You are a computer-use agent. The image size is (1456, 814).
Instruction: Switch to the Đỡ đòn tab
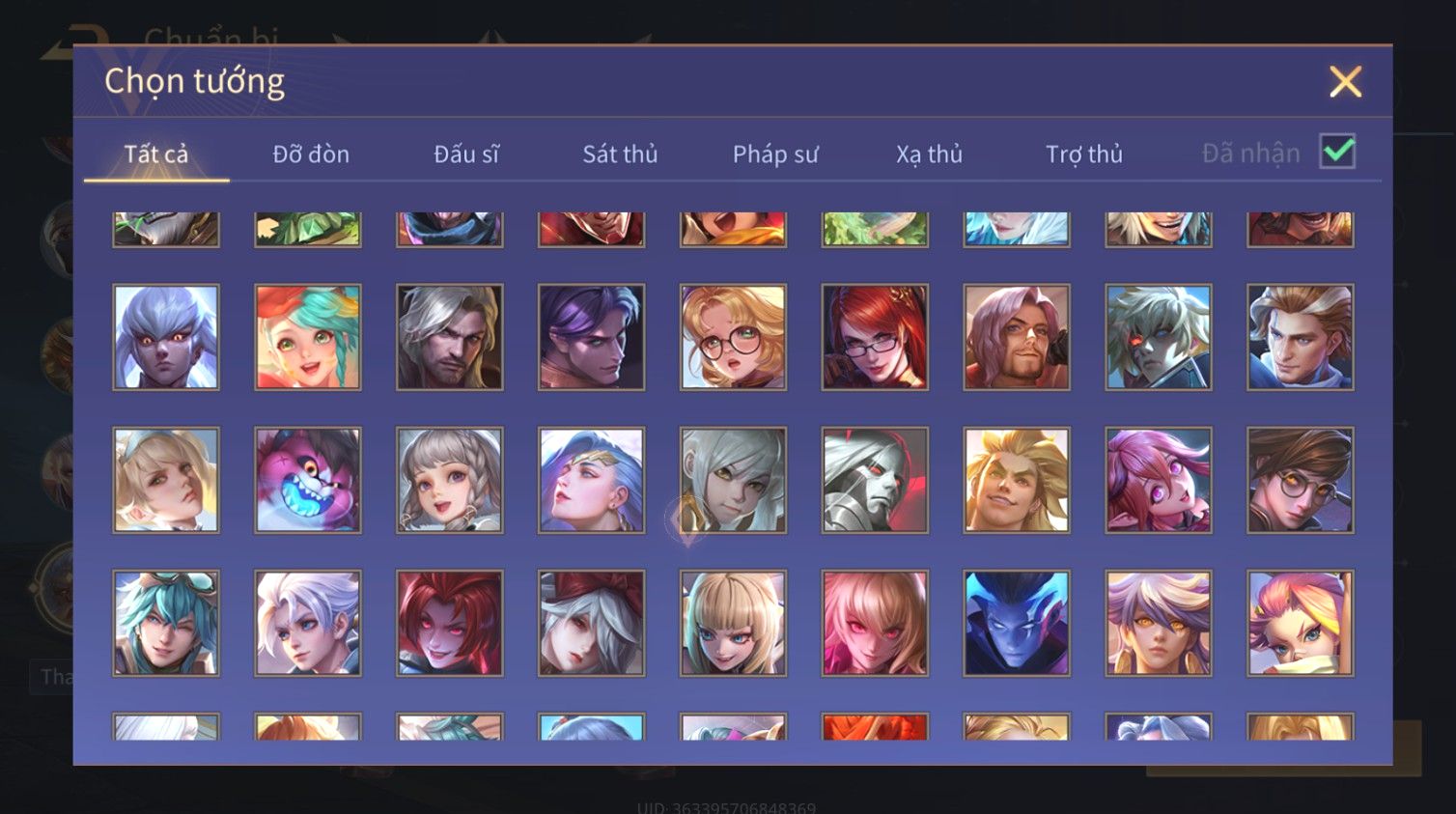[311, 154]
